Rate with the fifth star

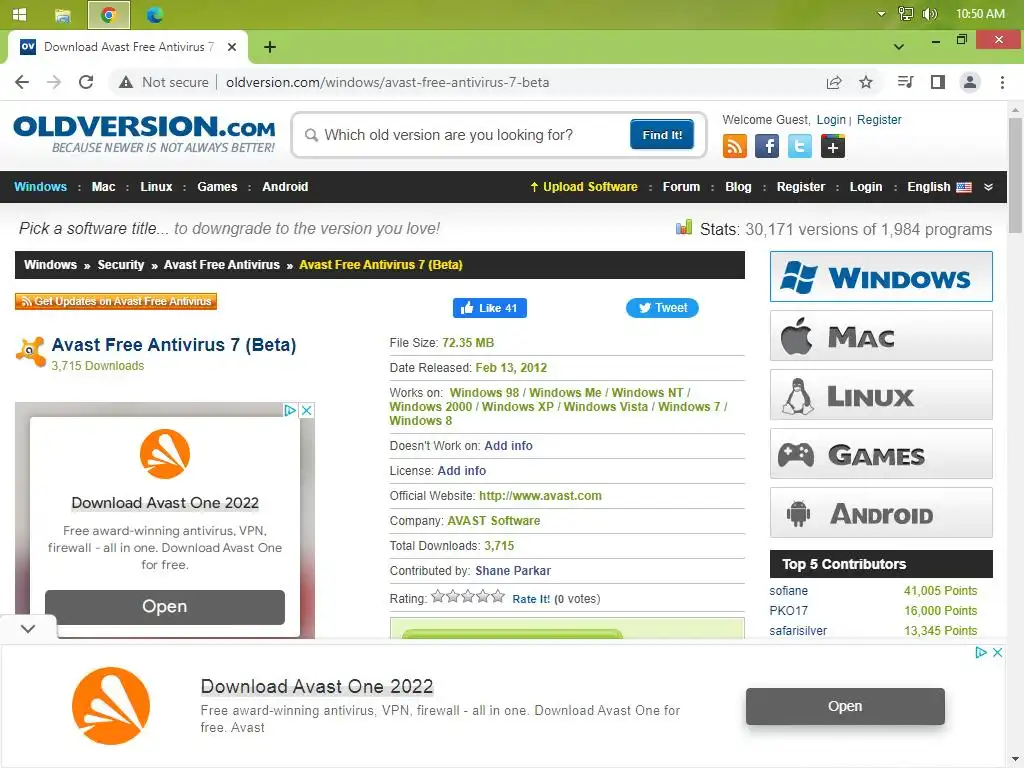tap(498, 596)
